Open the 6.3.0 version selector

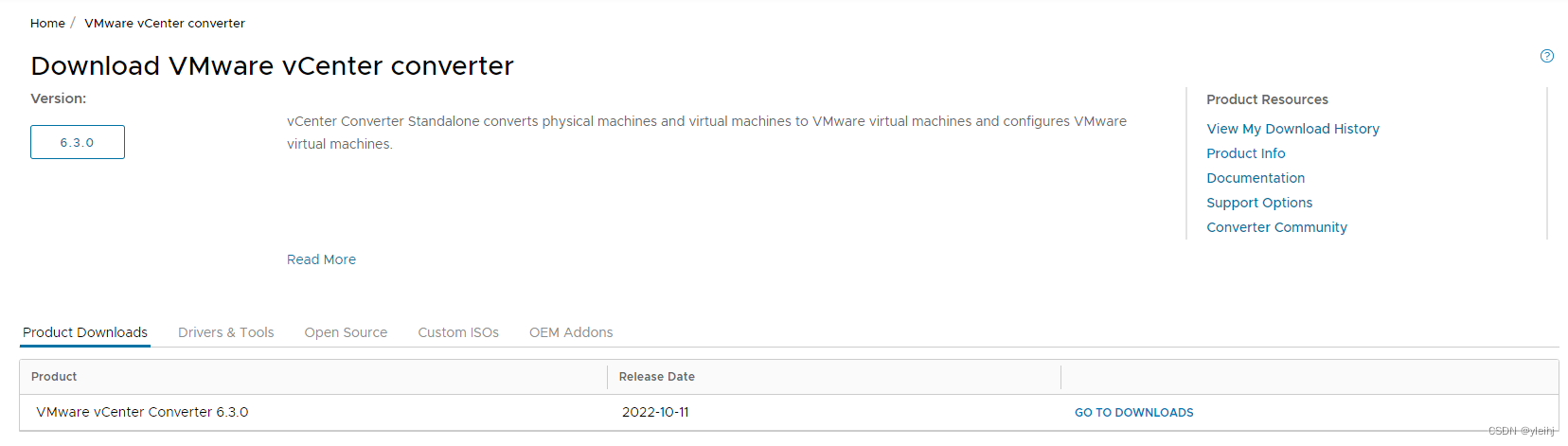(x=78, y=142)
